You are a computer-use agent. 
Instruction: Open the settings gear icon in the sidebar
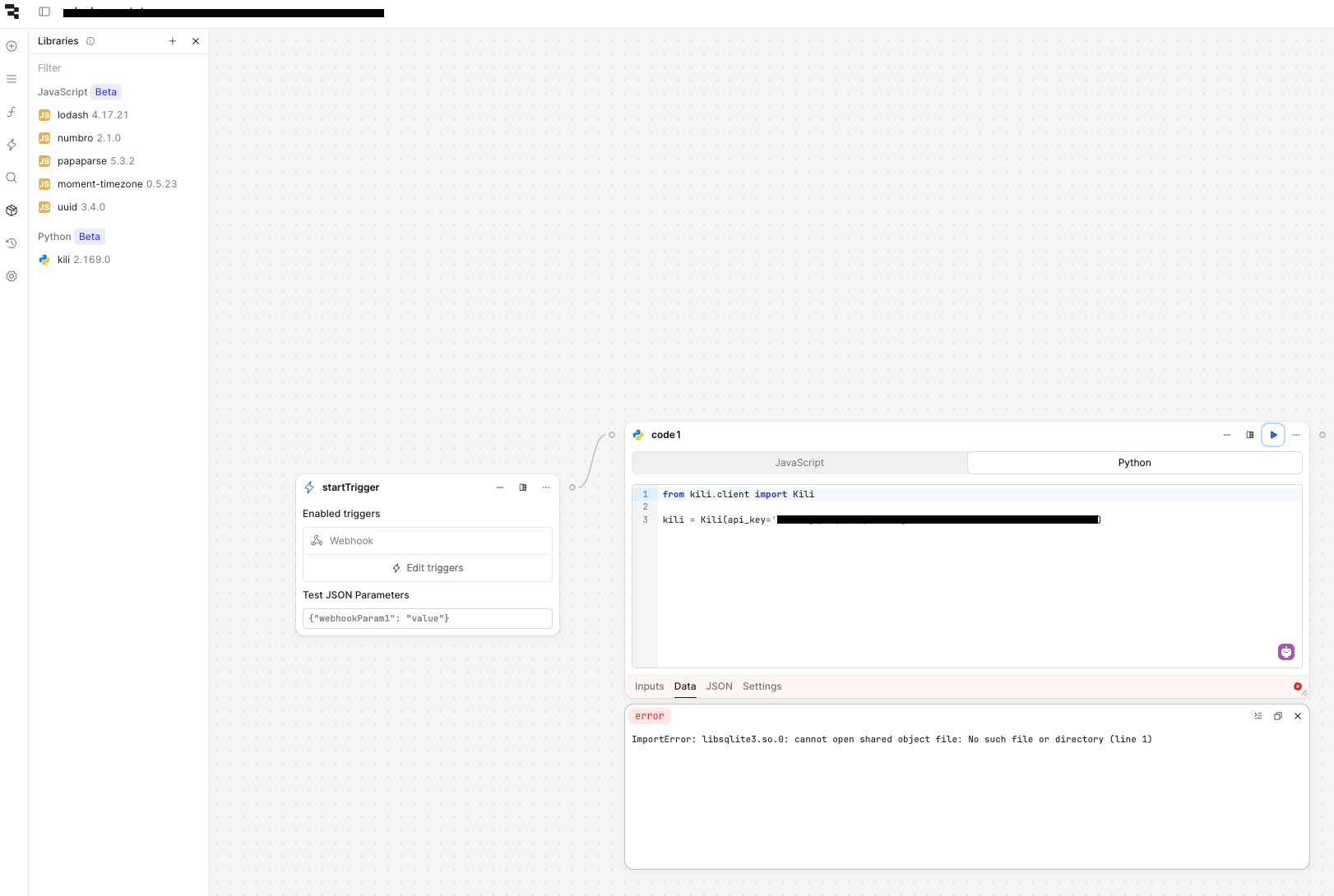tap(12, 276)
